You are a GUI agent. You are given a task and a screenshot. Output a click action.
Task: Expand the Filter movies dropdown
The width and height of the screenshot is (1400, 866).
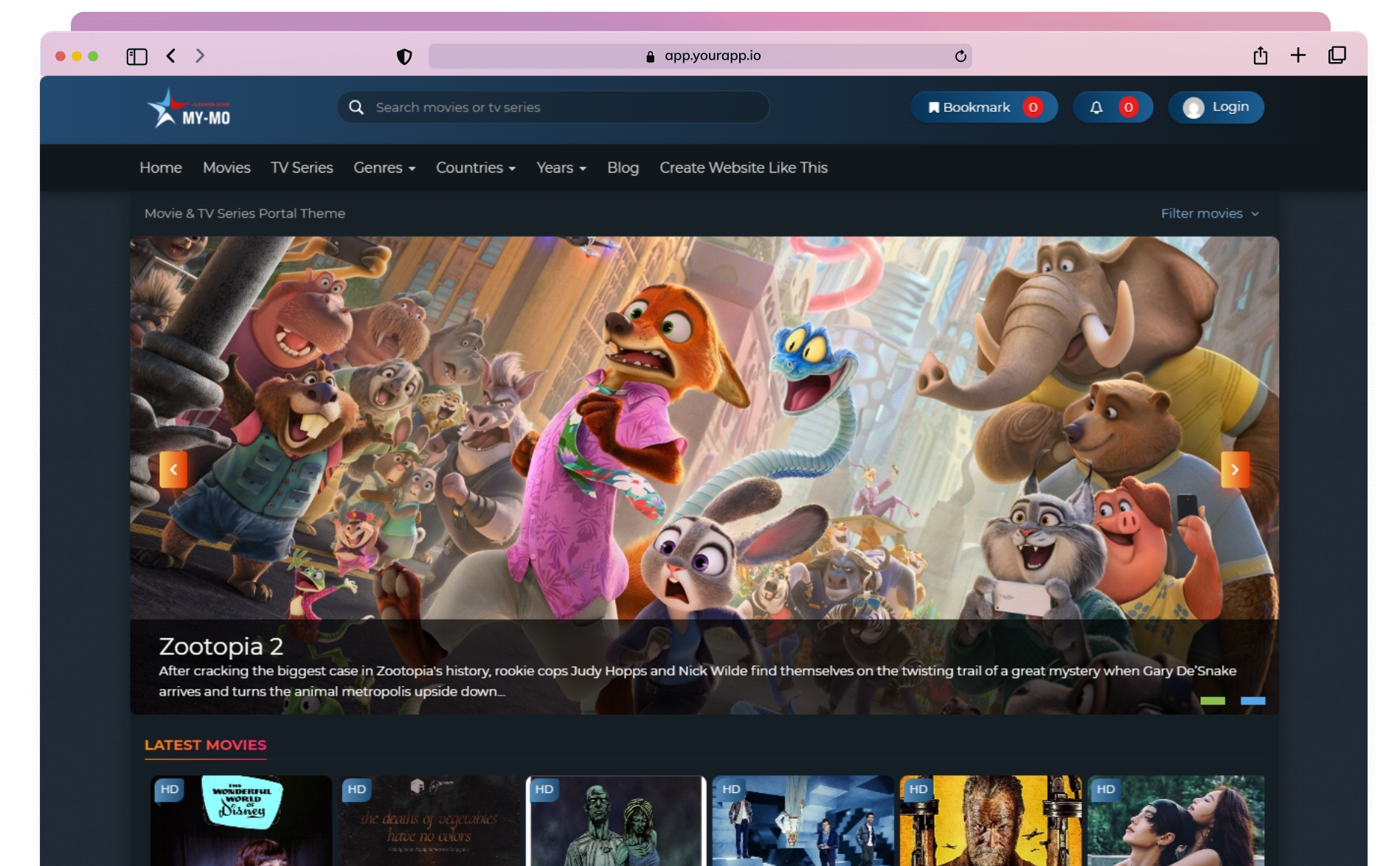click(1210, 213)
